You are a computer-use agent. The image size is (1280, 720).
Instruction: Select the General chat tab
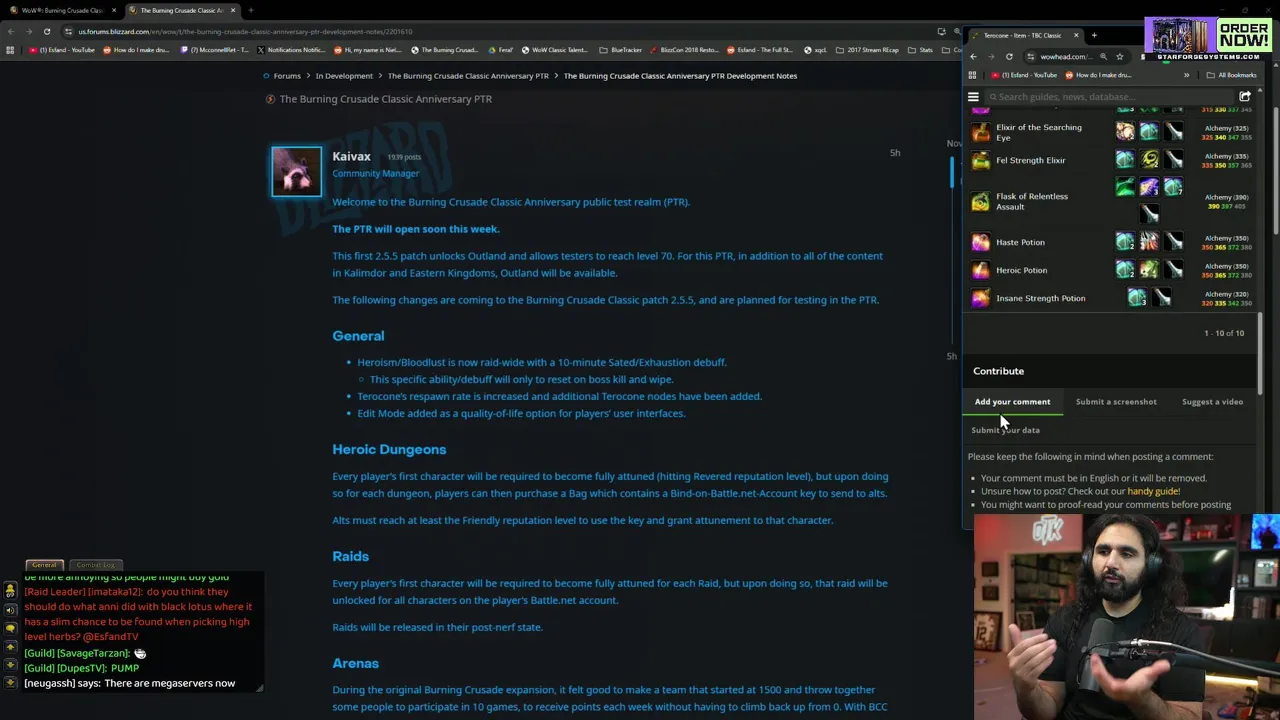tap(44, 565)
